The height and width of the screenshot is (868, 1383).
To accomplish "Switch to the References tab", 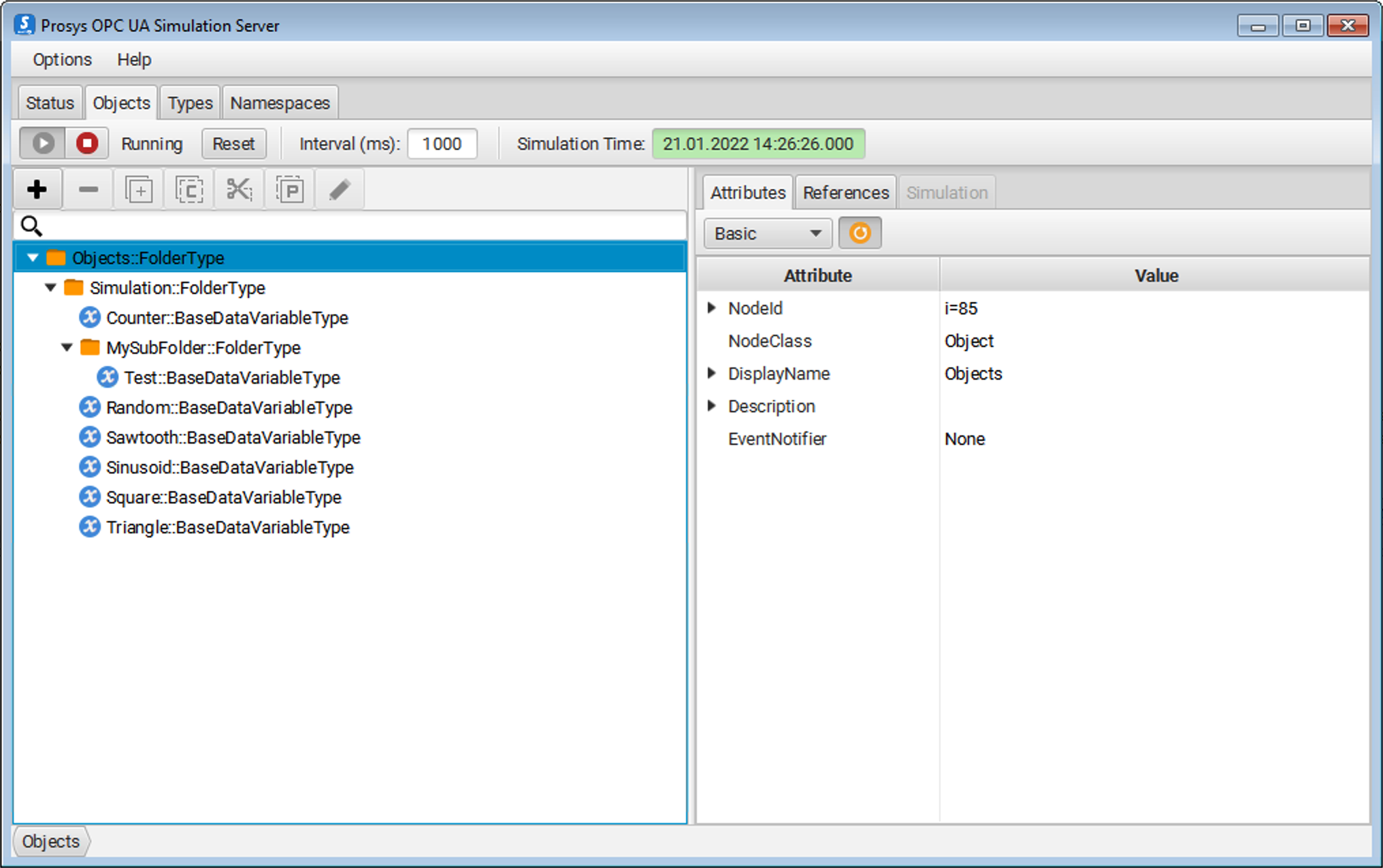I will [845, 193].
